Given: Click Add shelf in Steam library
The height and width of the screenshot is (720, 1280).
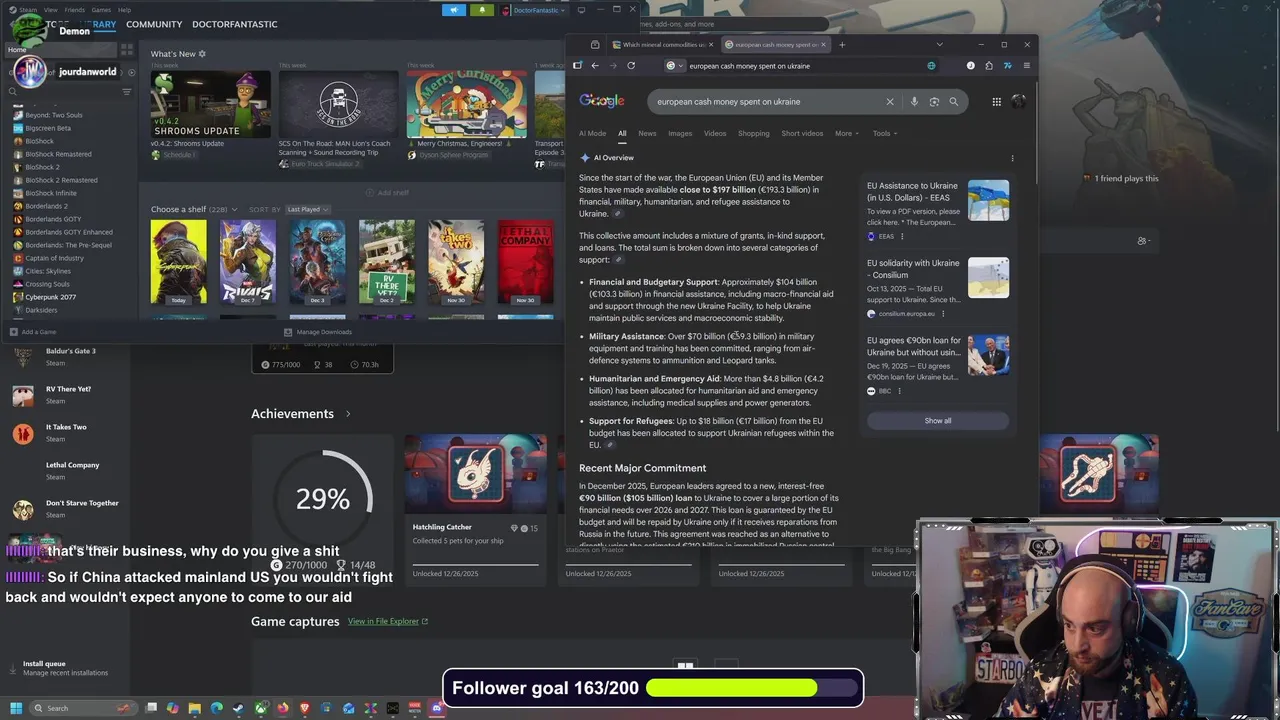Looking at the screenshot, I should [x=387, y=193].
